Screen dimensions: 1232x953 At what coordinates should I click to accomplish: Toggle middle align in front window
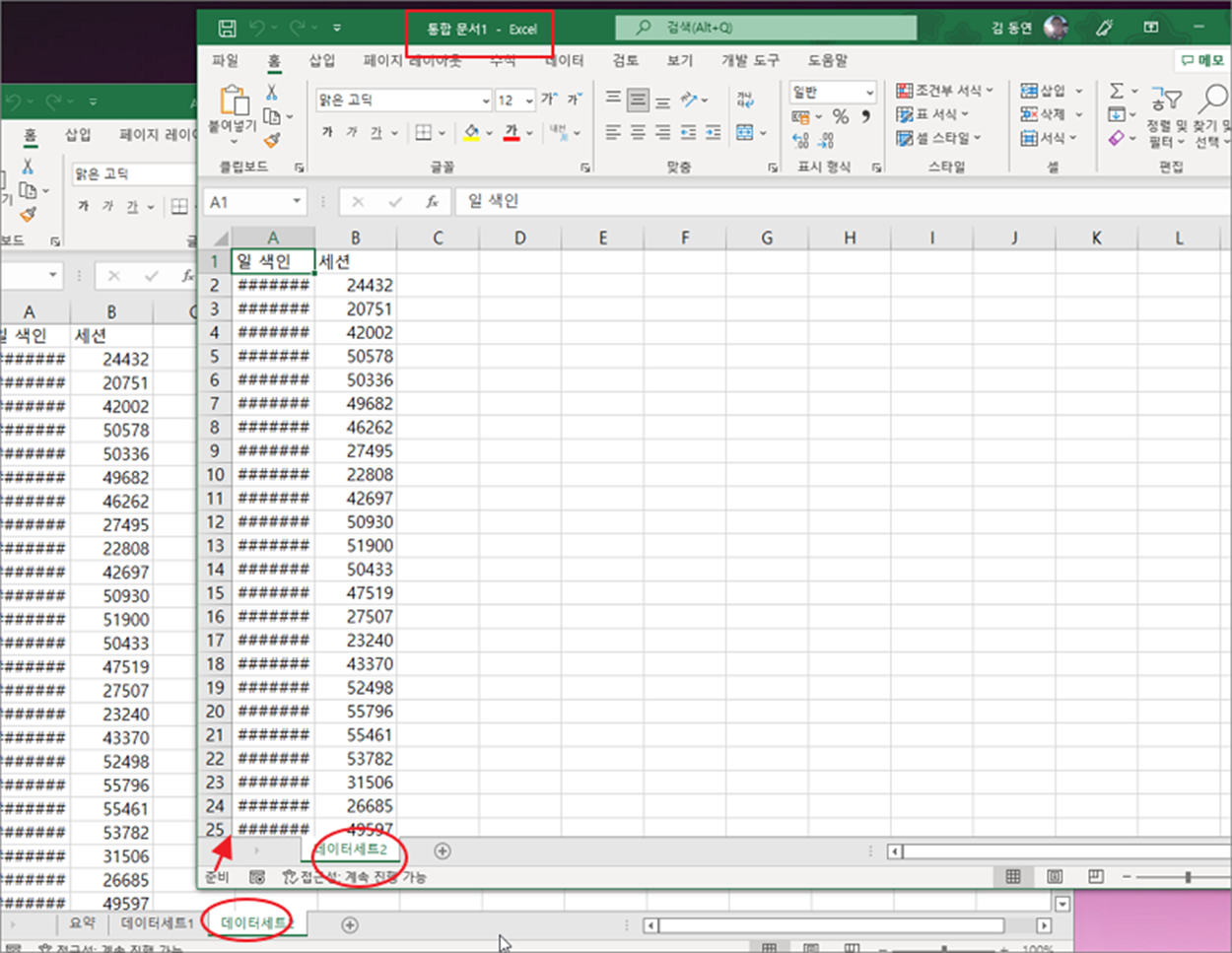(x=639, y=100)
